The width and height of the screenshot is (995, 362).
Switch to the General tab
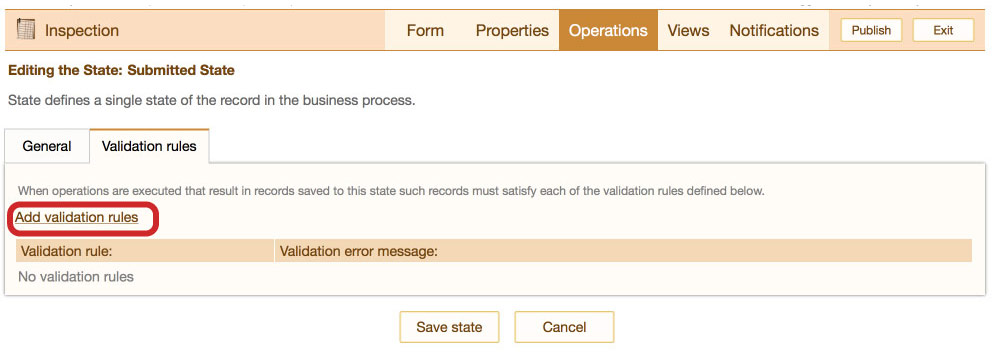click(x=47, y=146)
